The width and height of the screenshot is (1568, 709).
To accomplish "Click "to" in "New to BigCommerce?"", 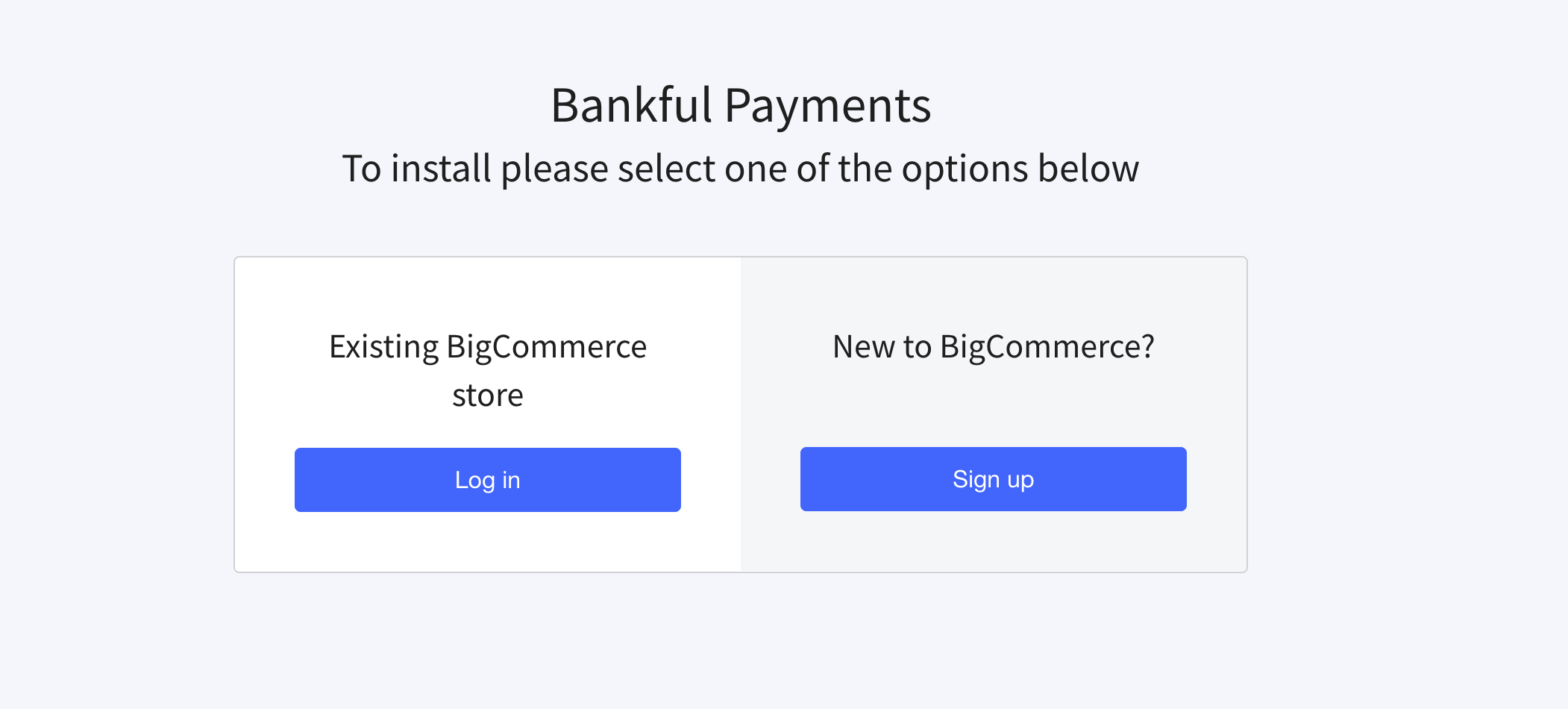I will [x=917, y=347].
